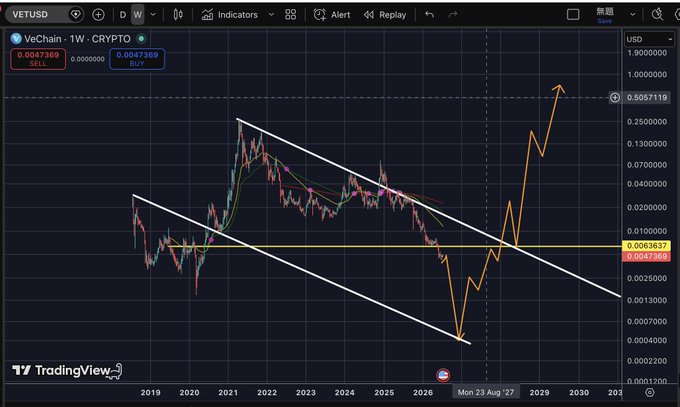This screenshot has width=680, height=407.
Task: Click the 2021 label on time axis
Action: [228, 392]
